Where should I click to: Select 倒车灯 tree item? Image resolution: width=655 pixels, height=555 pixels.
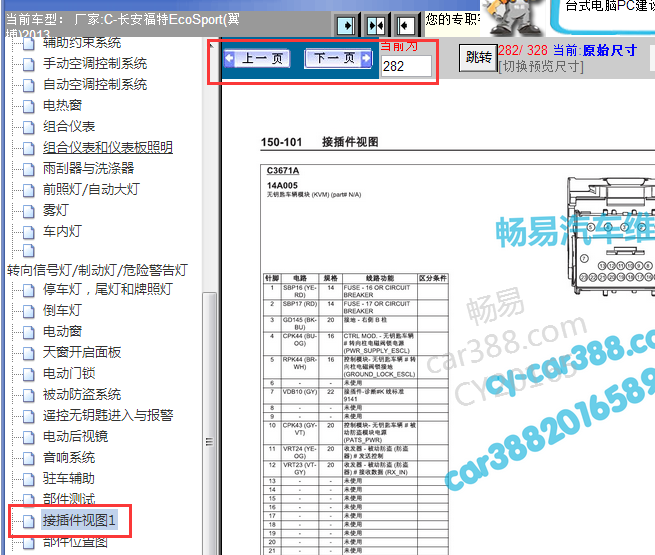(x=62, y=310)
